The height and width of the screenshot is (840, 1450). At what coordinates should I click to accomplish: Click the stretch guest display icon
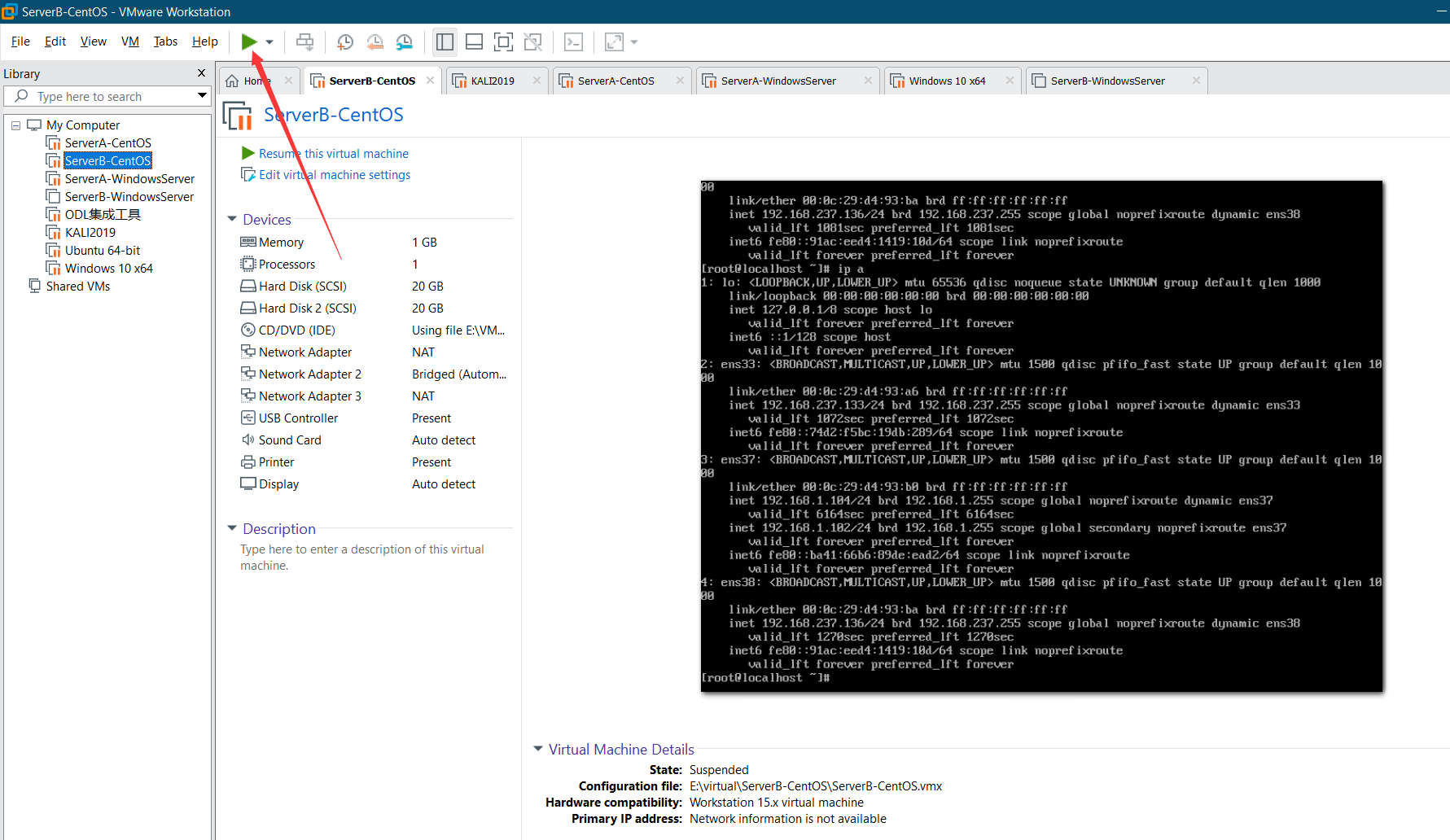[x=615, y=42]
